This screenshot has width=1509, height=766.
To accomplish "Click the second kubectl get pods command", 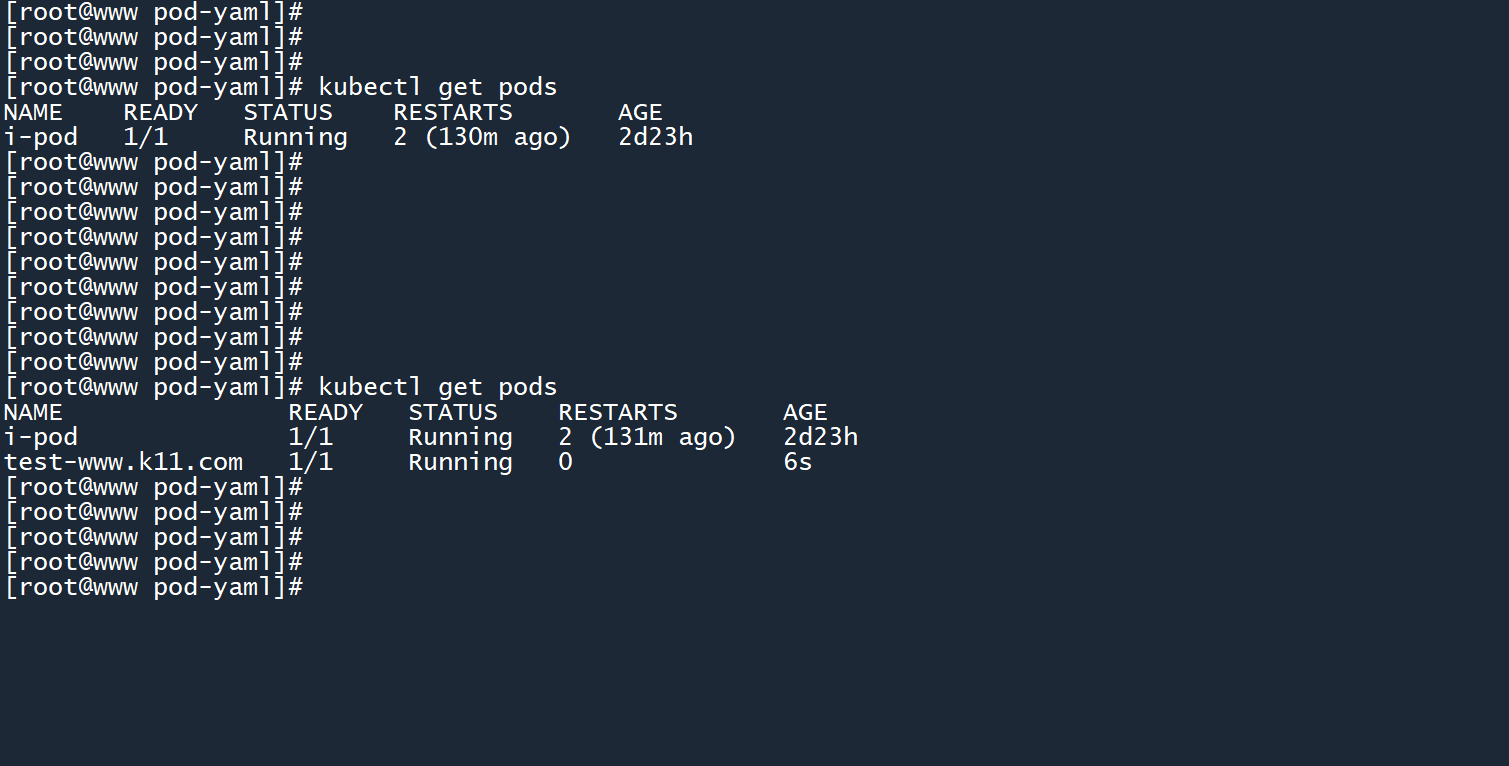I will coord(437,387).
